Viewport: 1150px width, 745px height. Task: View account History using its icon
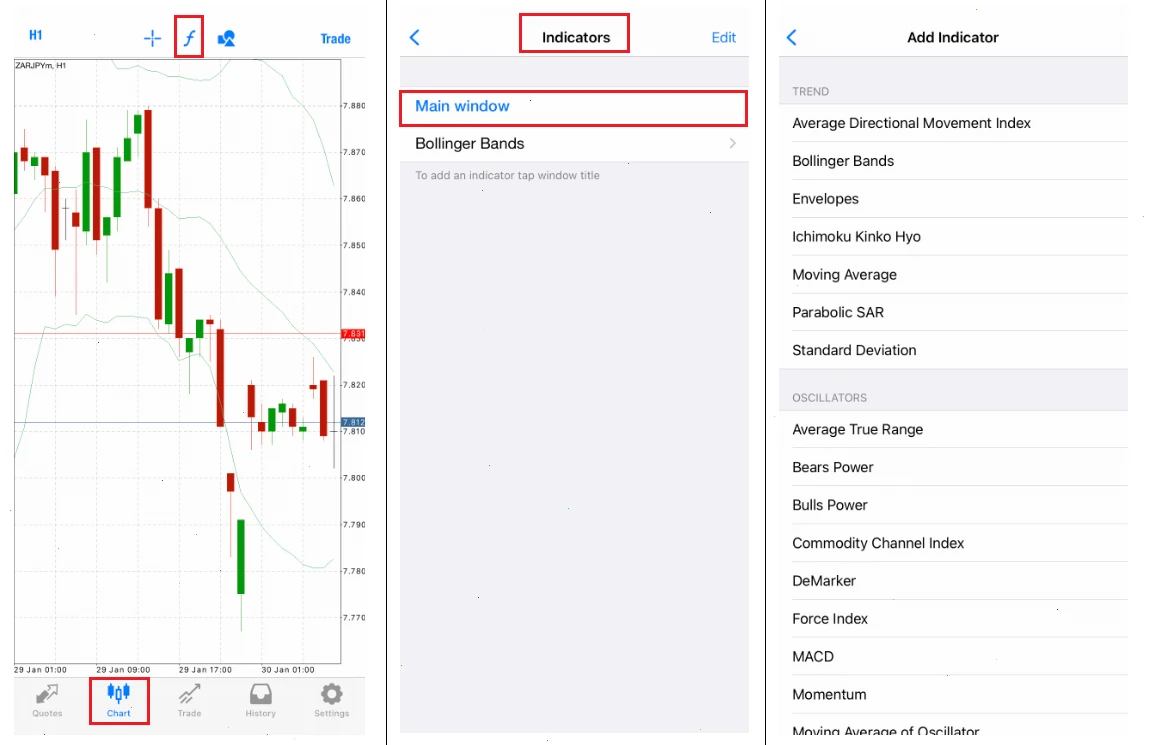260,700
